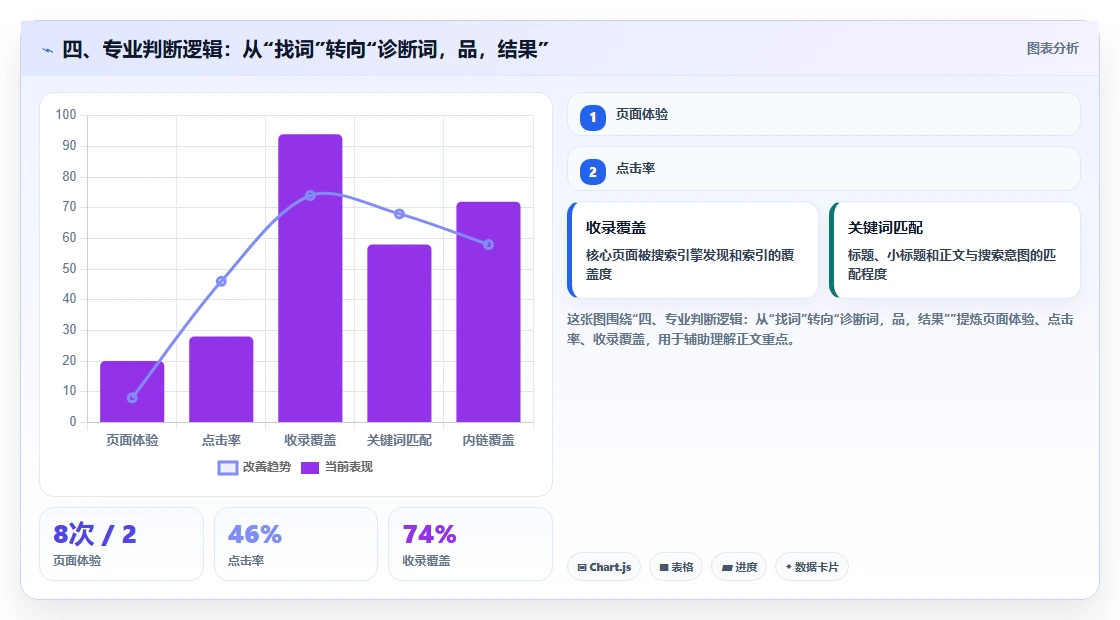Click the x-axis label 内链覆盖
This screenshot has width=1120, height=620.
pos(489,441)
